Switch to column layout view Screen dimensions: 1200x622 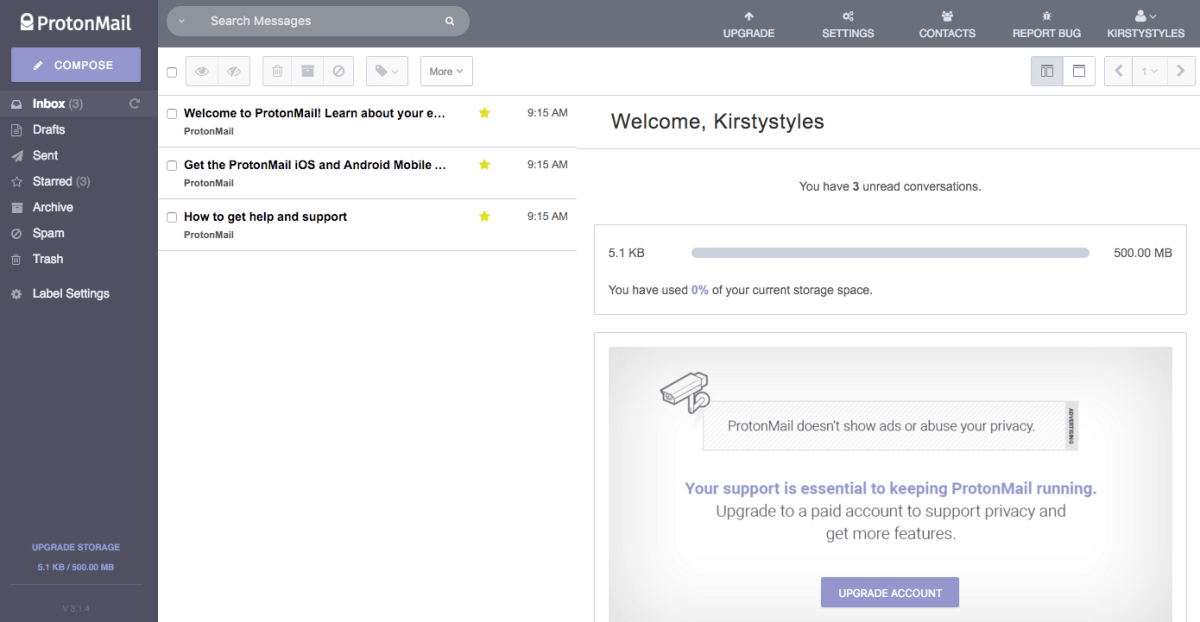click(x=1047, y=71)
